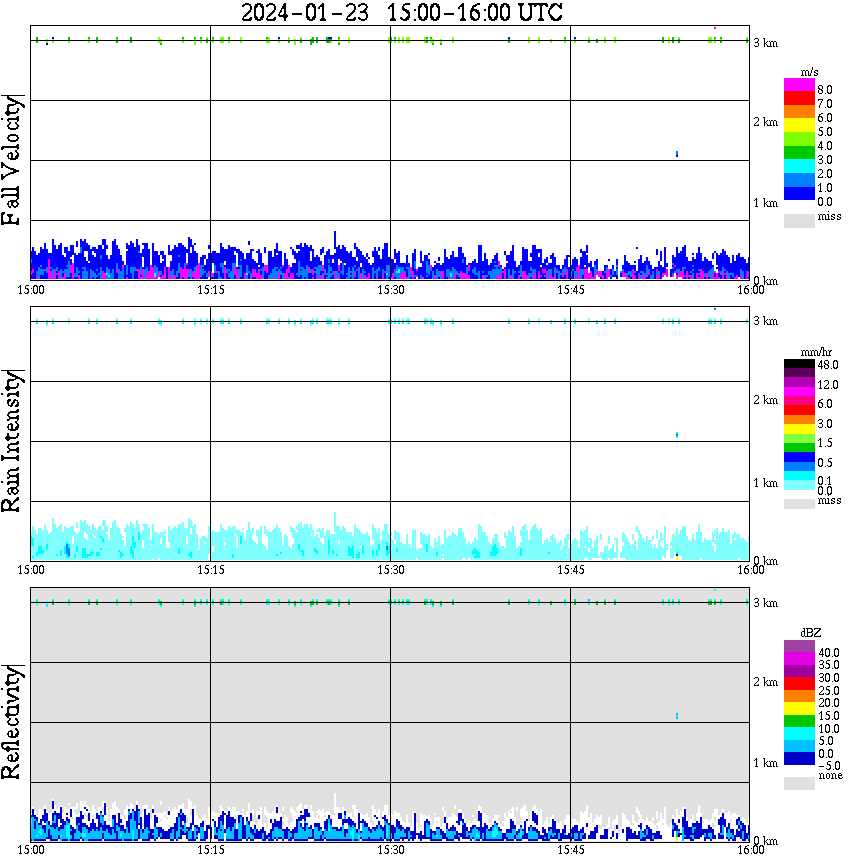Screen dimensions: 850x868
Task: Pick the red swatch in the dBZ legend
Action: tap(799, 683)
